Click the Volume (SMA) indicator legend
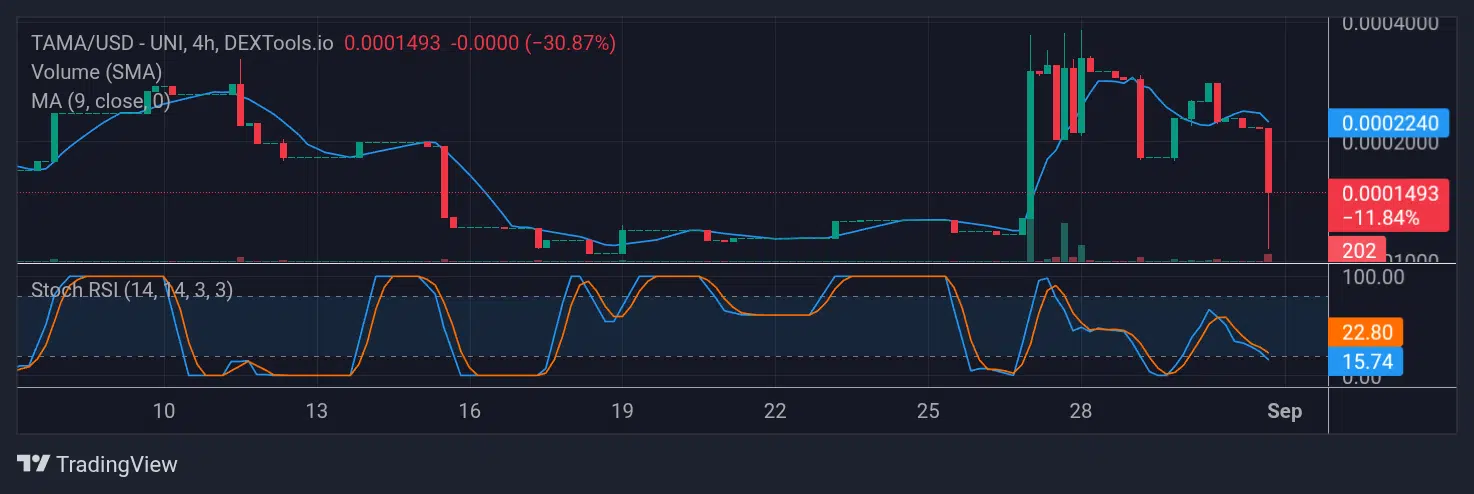This screenshot has height=494, width=1474. pyautogui.click(x=97, y=72)
